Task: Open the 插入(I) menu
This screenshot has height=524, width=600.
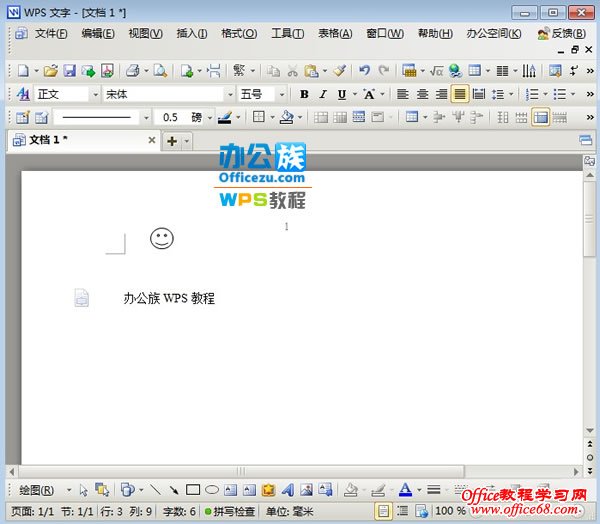Action: click(x=192, y=34)
